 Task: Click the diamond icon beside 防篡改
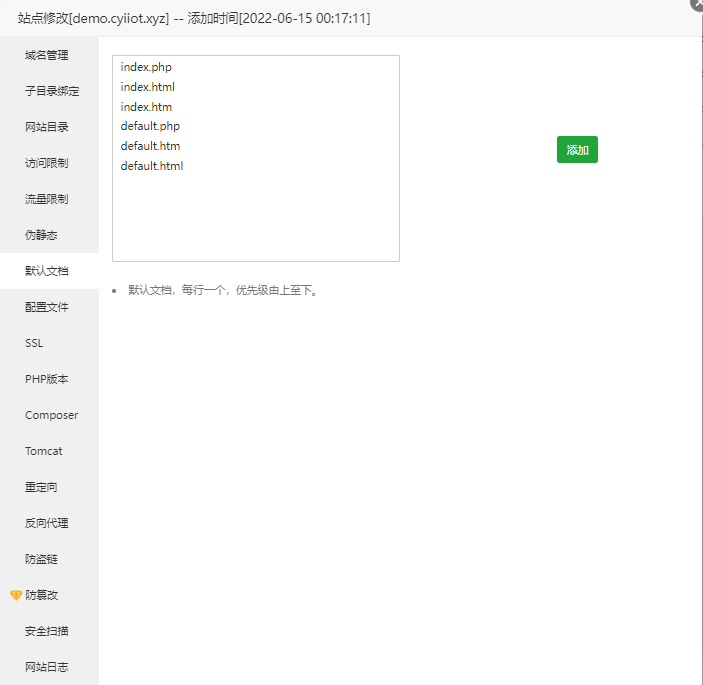click(16, 595)
